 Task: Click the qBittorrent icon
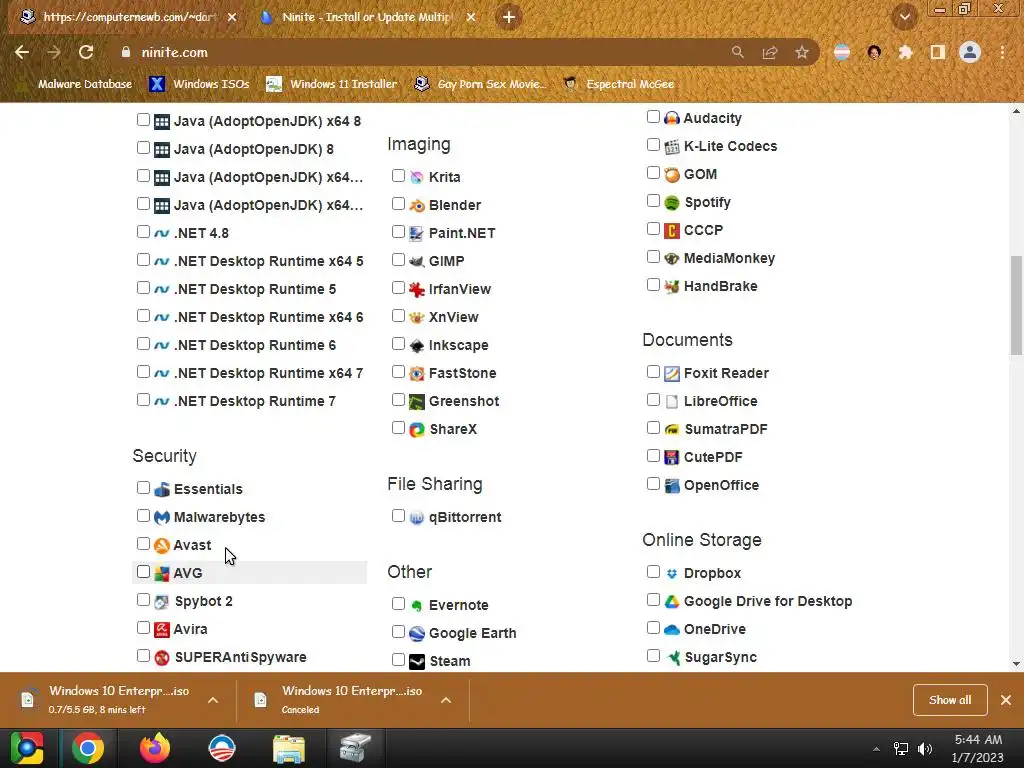(x=416, y=518)
